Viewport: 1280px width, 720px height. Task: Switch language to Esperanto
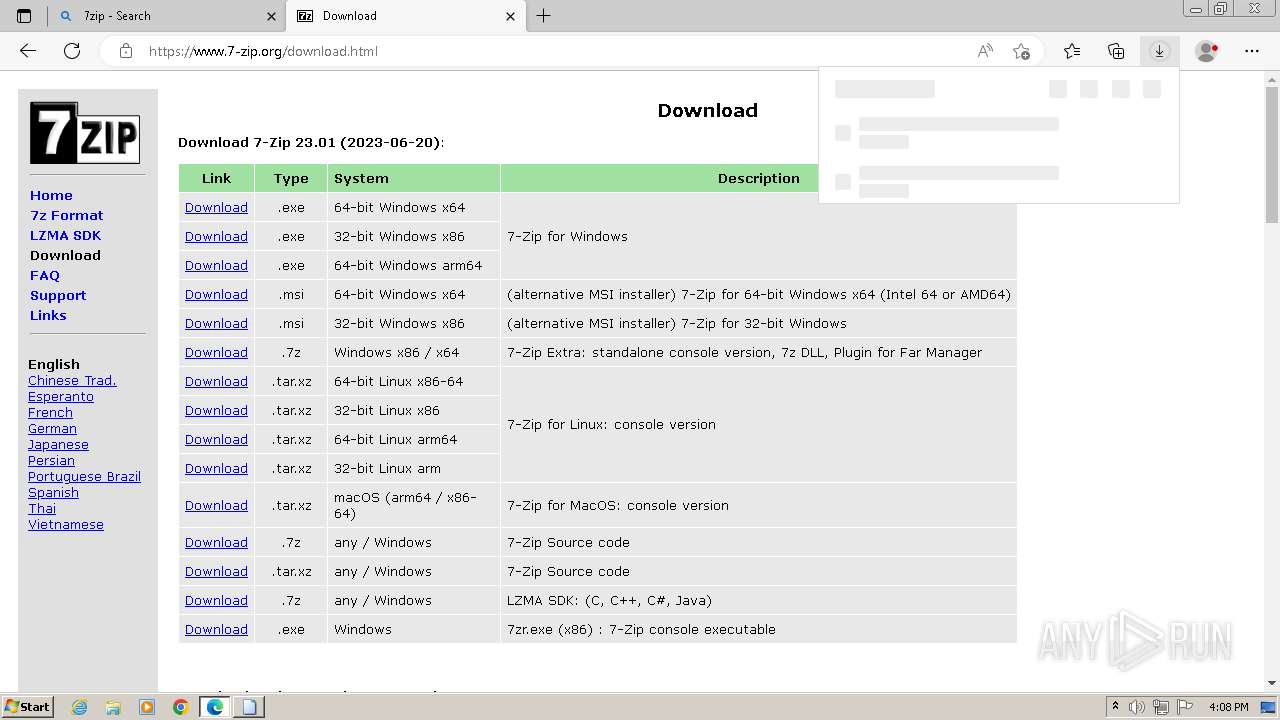click(x=61, y=396)
